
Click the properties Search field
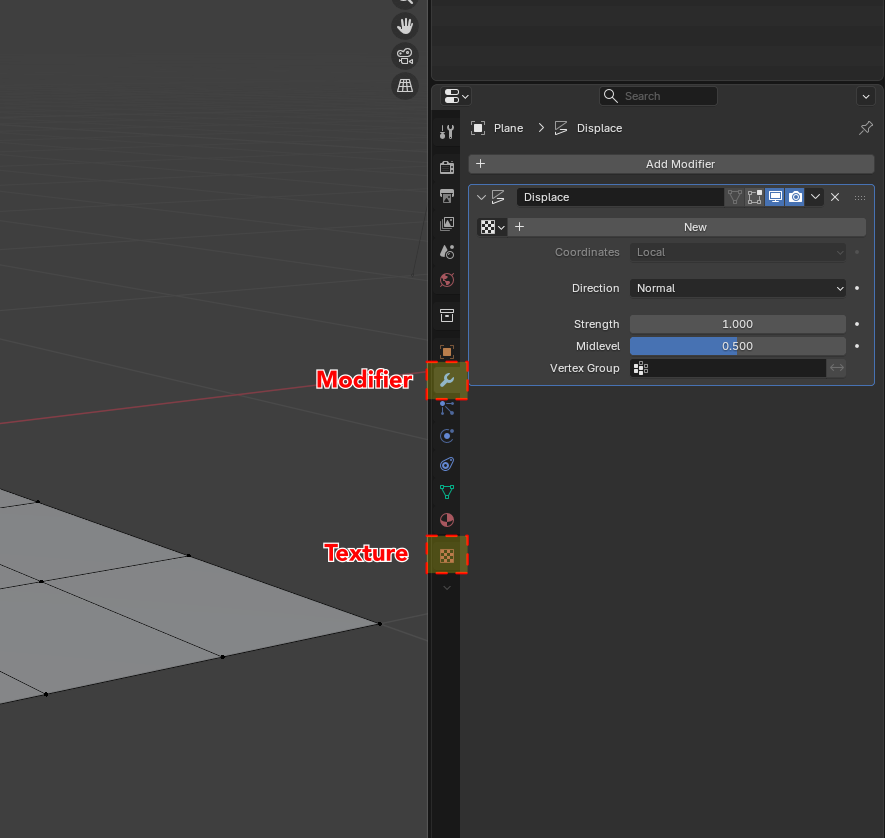[658, 96]
